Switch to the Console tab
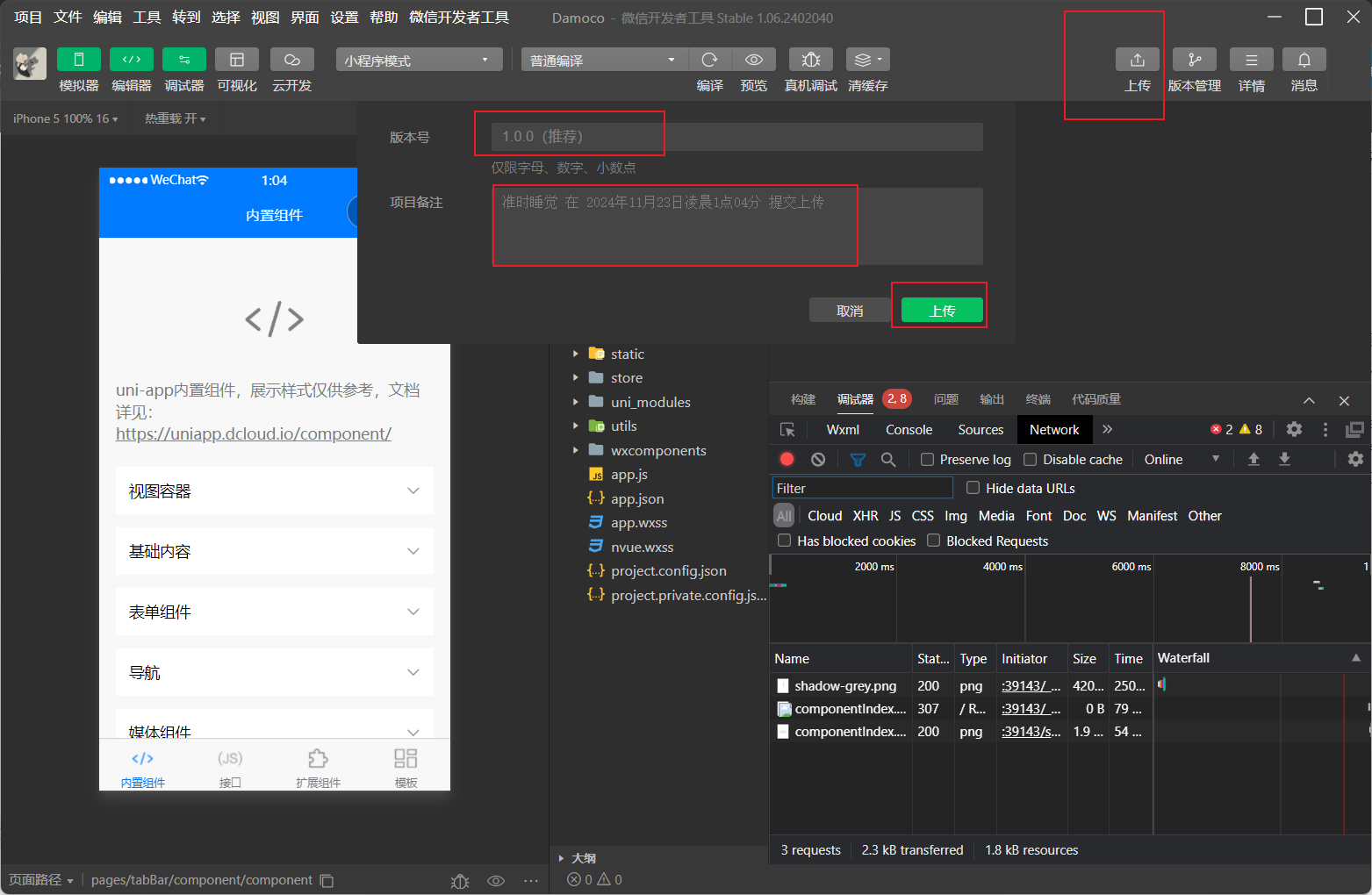Screen dimensions: 1372x895 pyautogui.click(x=909, y=429)
